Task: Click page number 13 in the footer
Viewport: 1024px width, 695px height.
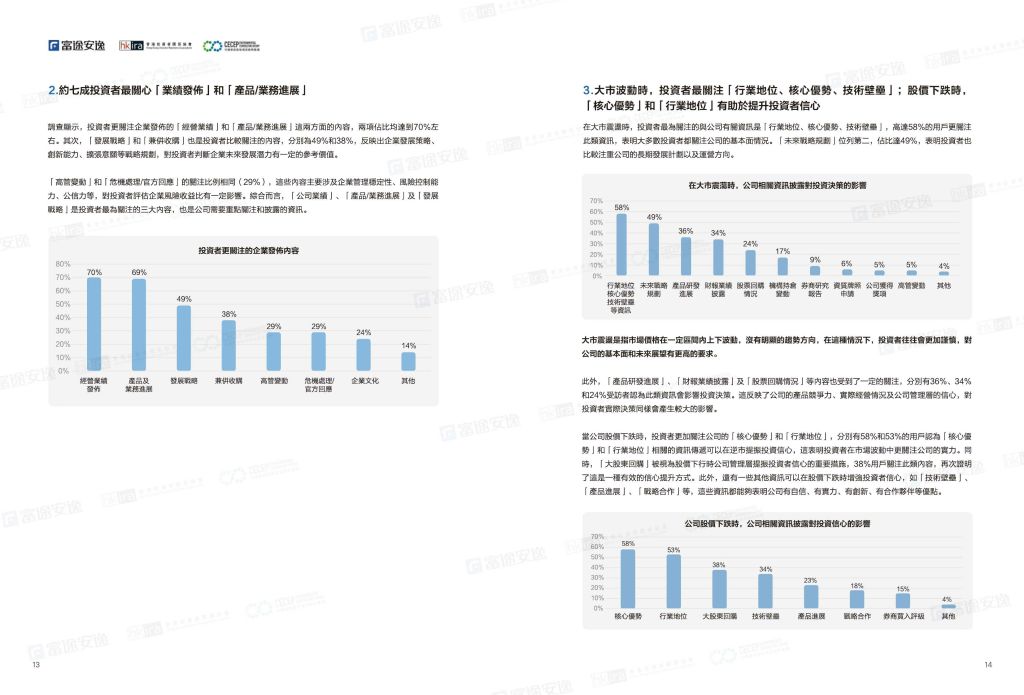Action: pyautogui.click(x=36, y=664)
